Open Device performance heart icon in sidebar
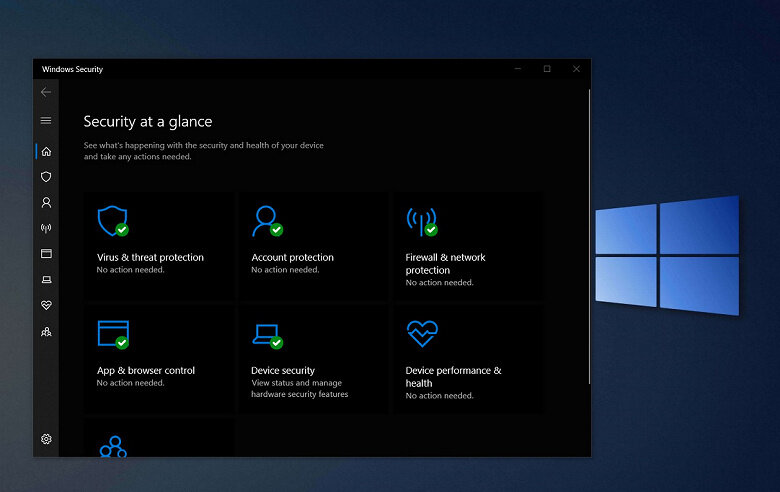 click(46, 305)
